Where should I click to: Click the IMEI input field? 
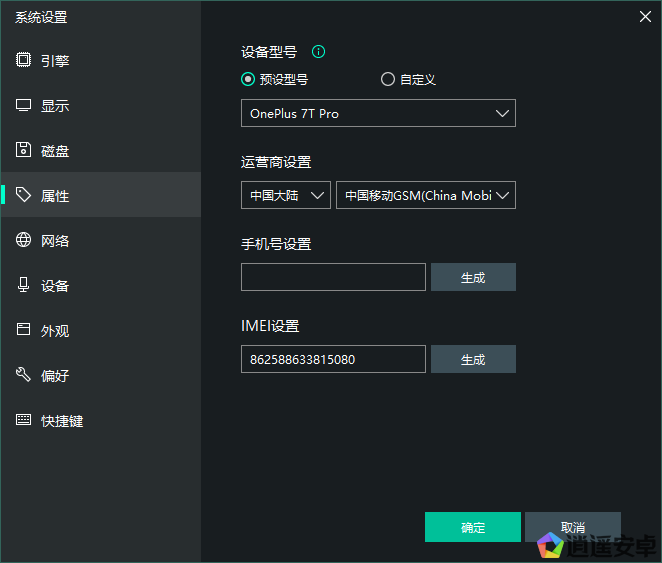click(x=333, y=359)
